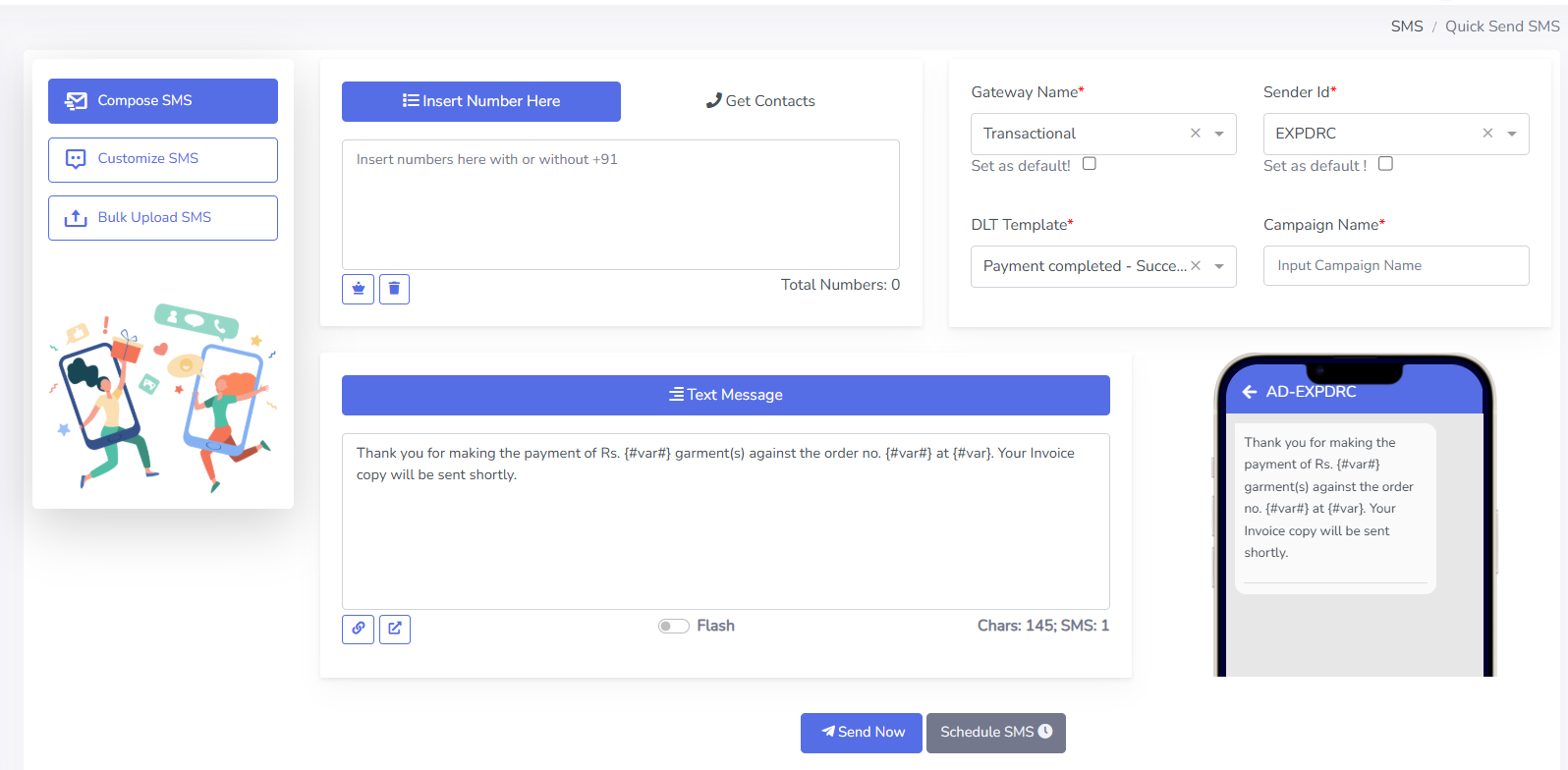Click the external-link icon below the message box
Viewport: 1568px width, 770px height.
coord(395,629)
